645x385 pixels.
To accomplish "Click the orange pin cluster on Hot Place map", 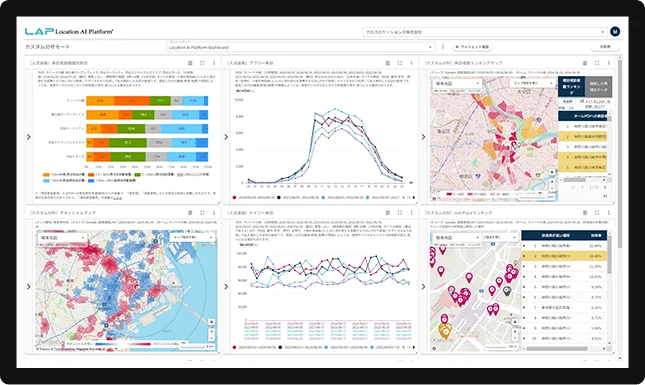I will (x=445, y=330).
